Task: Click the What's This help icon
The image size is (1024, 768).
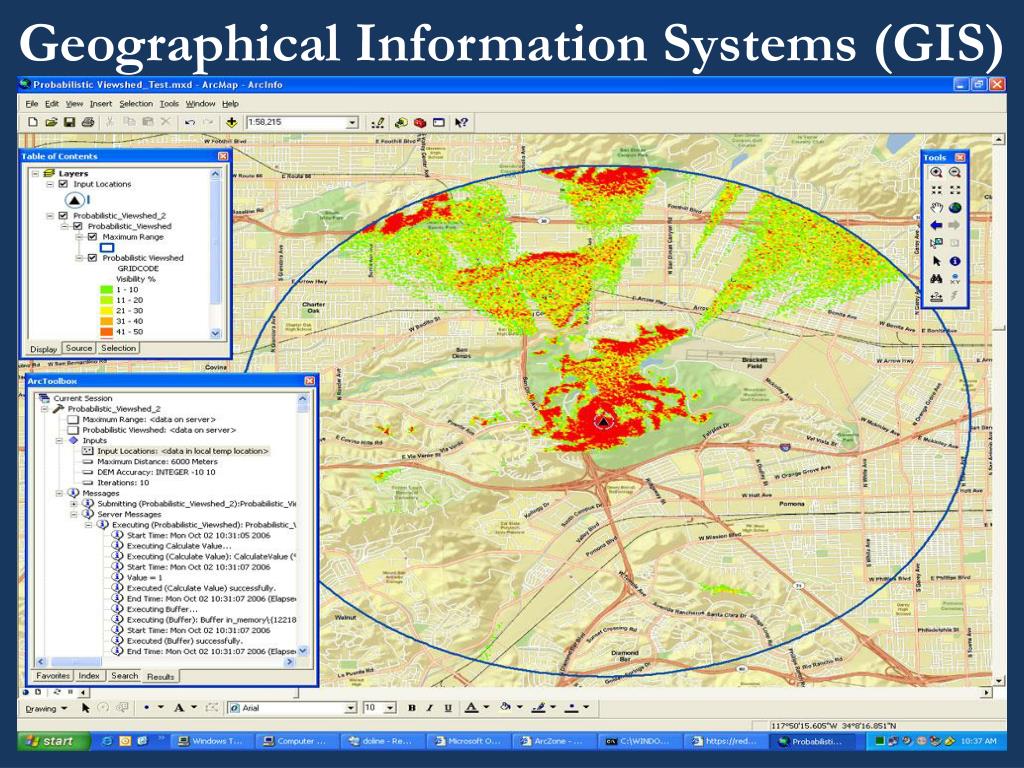Action: 461,122
